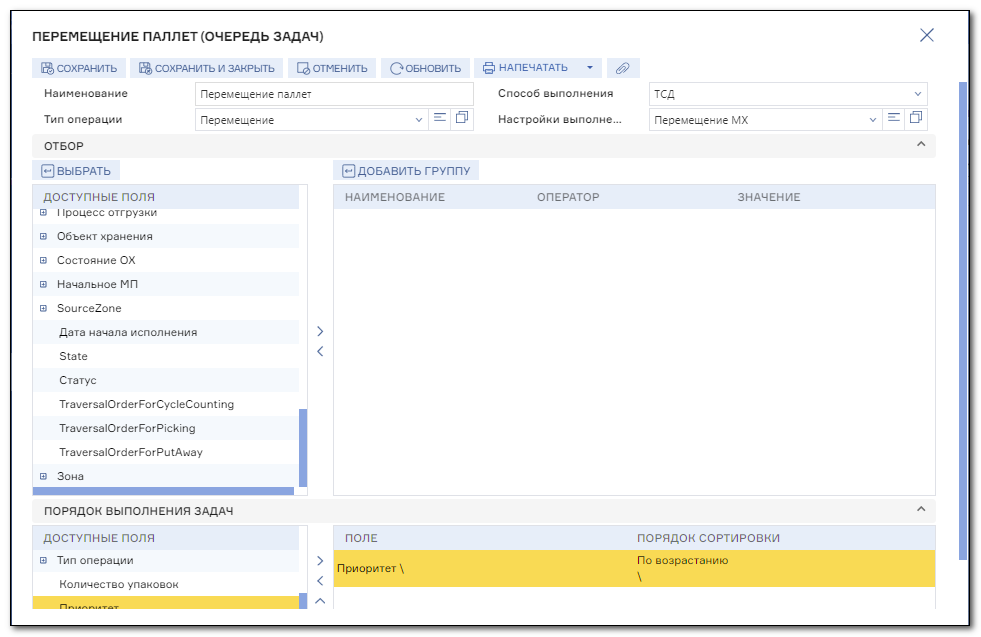The image size is (981, 637).
Task: Click the open-window icon beside Перемещение МХ
Action: pyautogui.click(x=916, y=118)
